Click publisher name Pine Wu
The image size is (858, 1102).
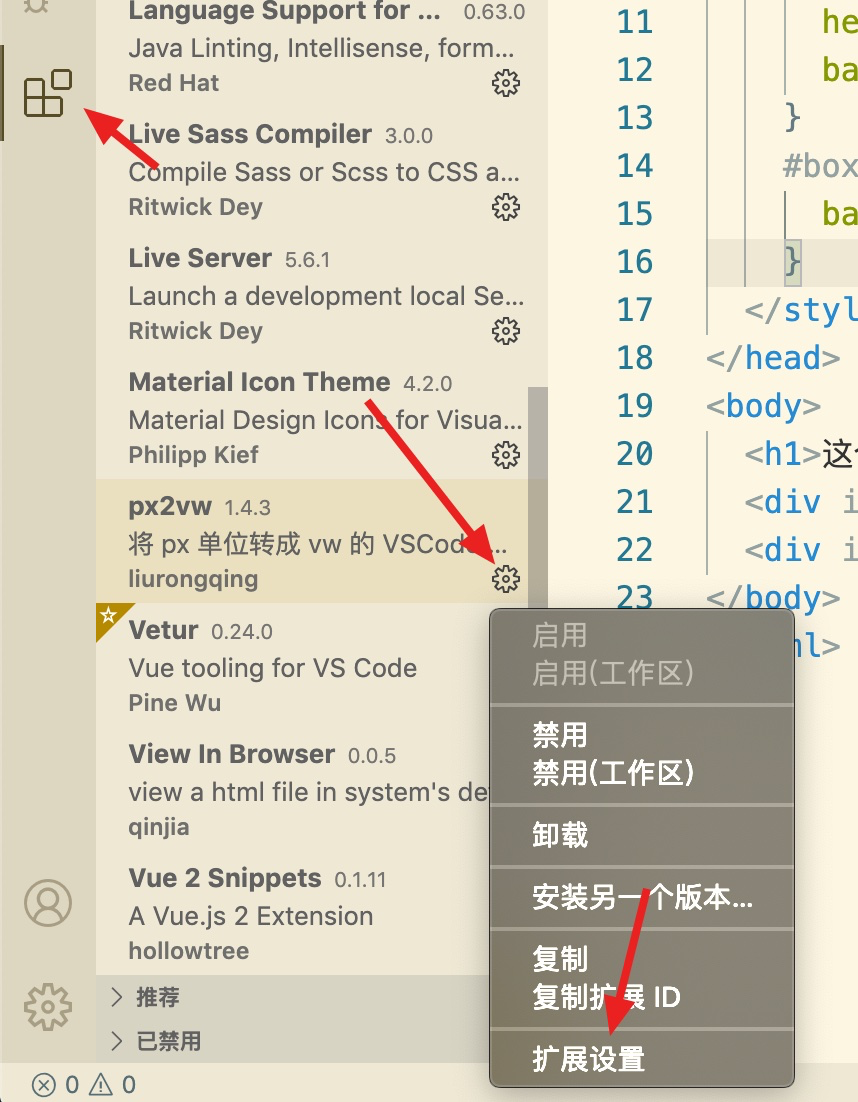(x=174, y=703)
